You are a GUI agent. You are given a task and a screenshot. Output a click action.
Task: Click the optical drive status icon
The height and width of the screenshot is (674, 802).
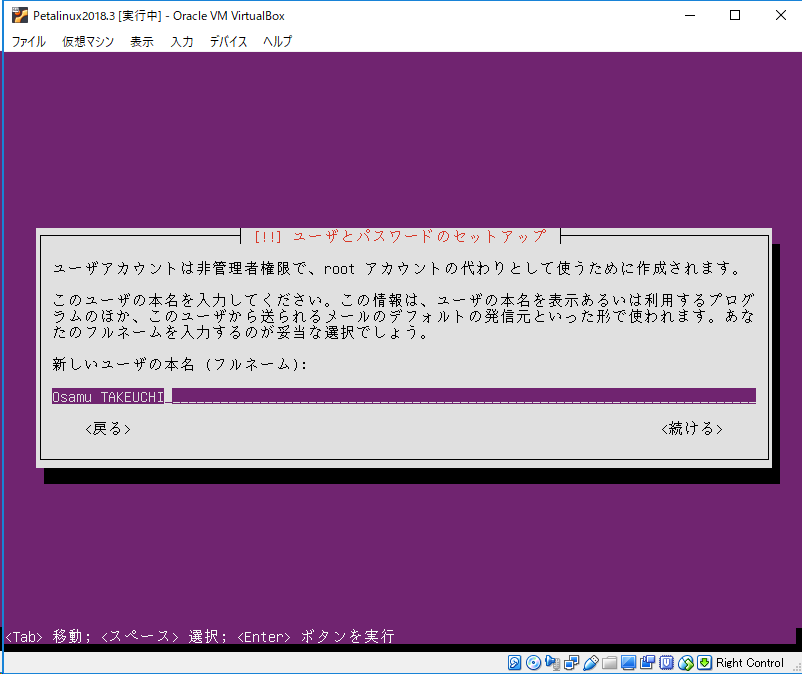click(533, 662)
